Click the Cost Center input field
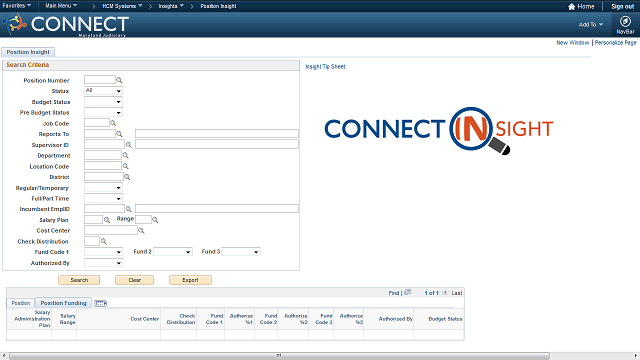This screenshot has height=360, width=640. (x=111, y=230)
